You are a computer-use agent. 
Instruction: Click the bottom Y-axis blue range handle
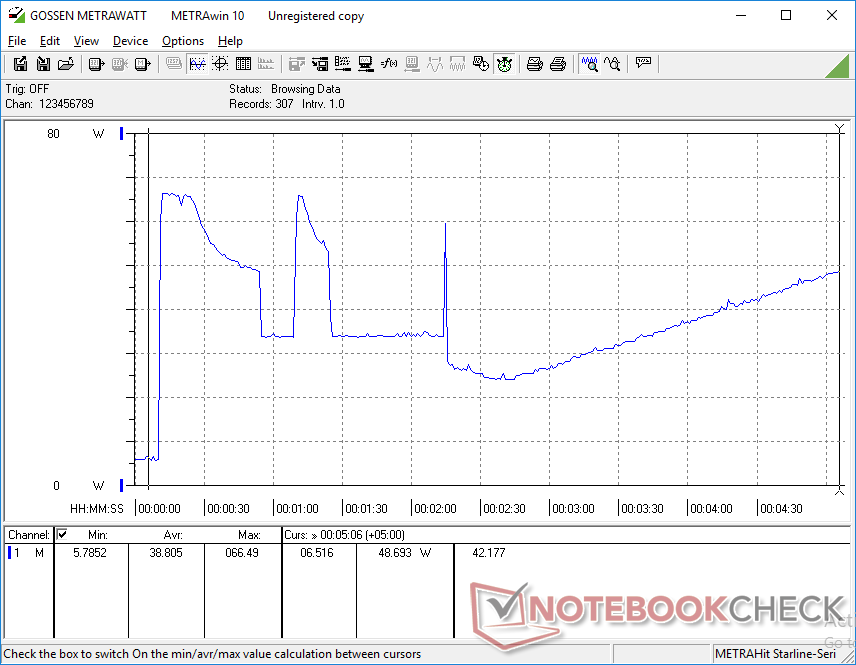[122, 484]
